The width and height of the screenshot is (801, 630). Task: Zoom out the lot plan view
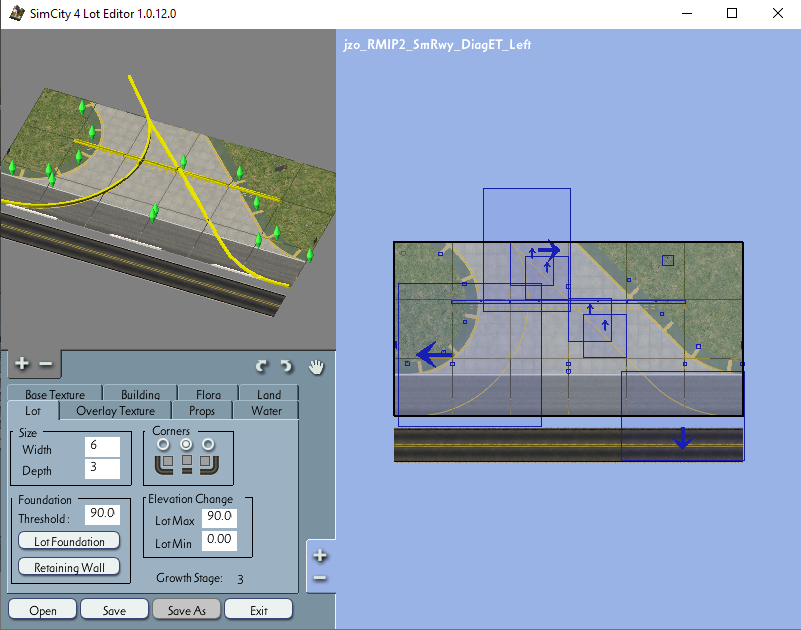[x=320, y=578]
